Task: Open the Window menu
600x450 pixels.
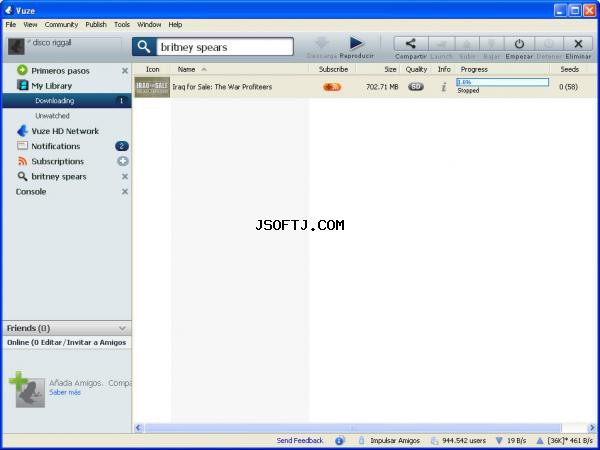Action: pyautogui.click(x=149, y=24)
